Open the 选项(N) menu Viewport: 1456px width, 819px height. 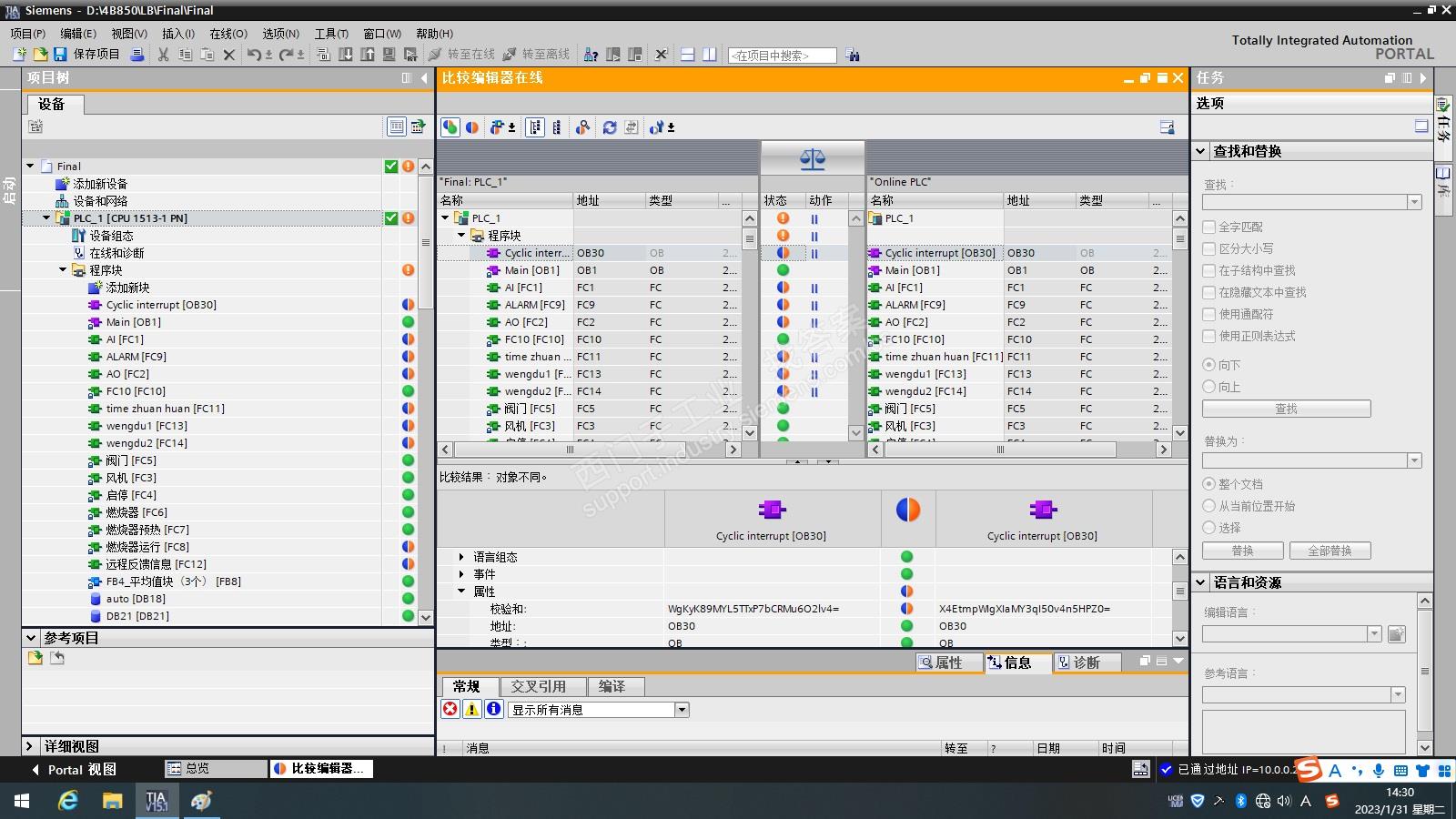pyautogui.click(x=280, y=34)
